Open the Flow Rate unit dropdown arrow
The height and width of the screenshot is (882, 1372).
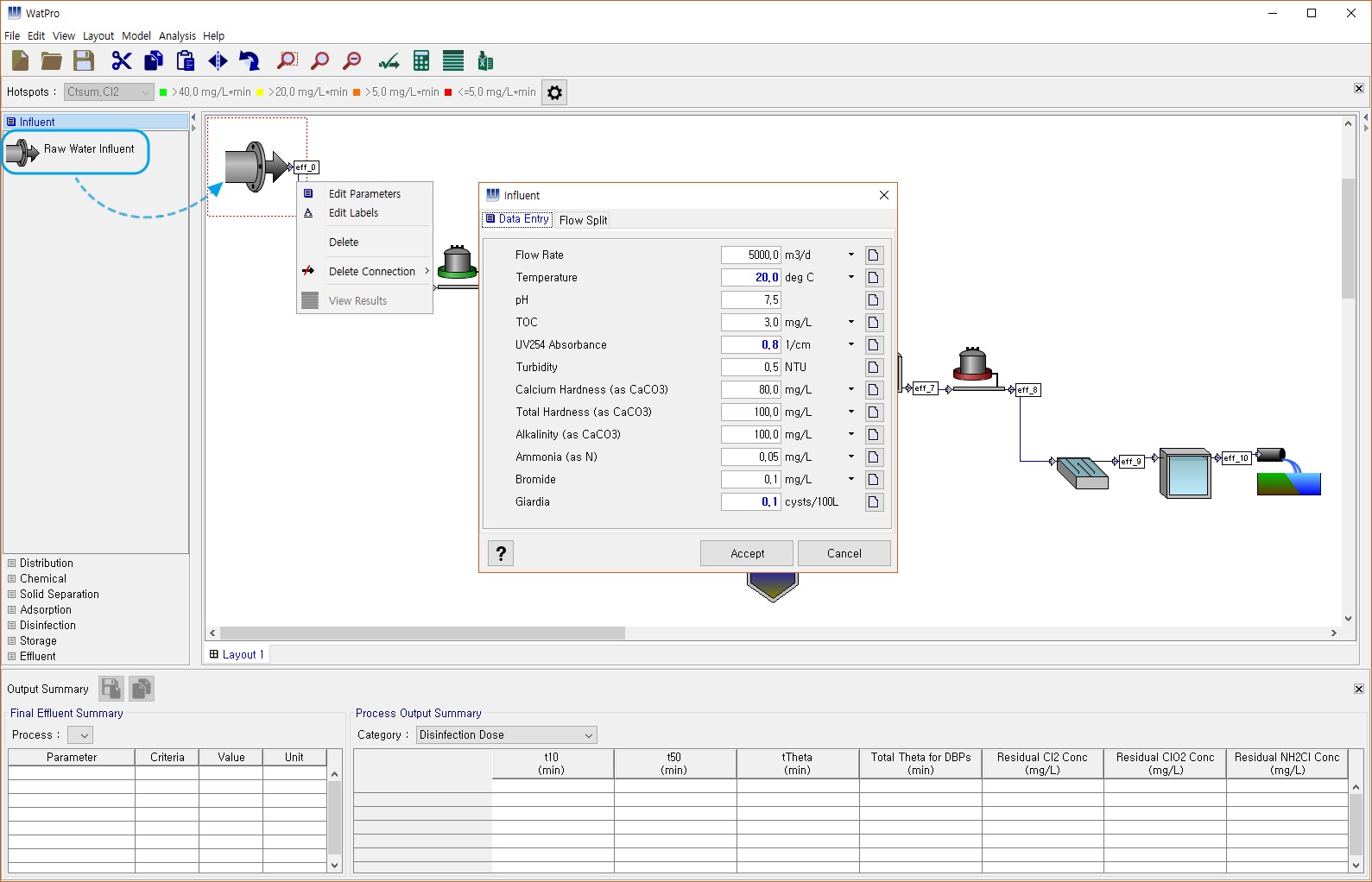(x=850, y=255)
